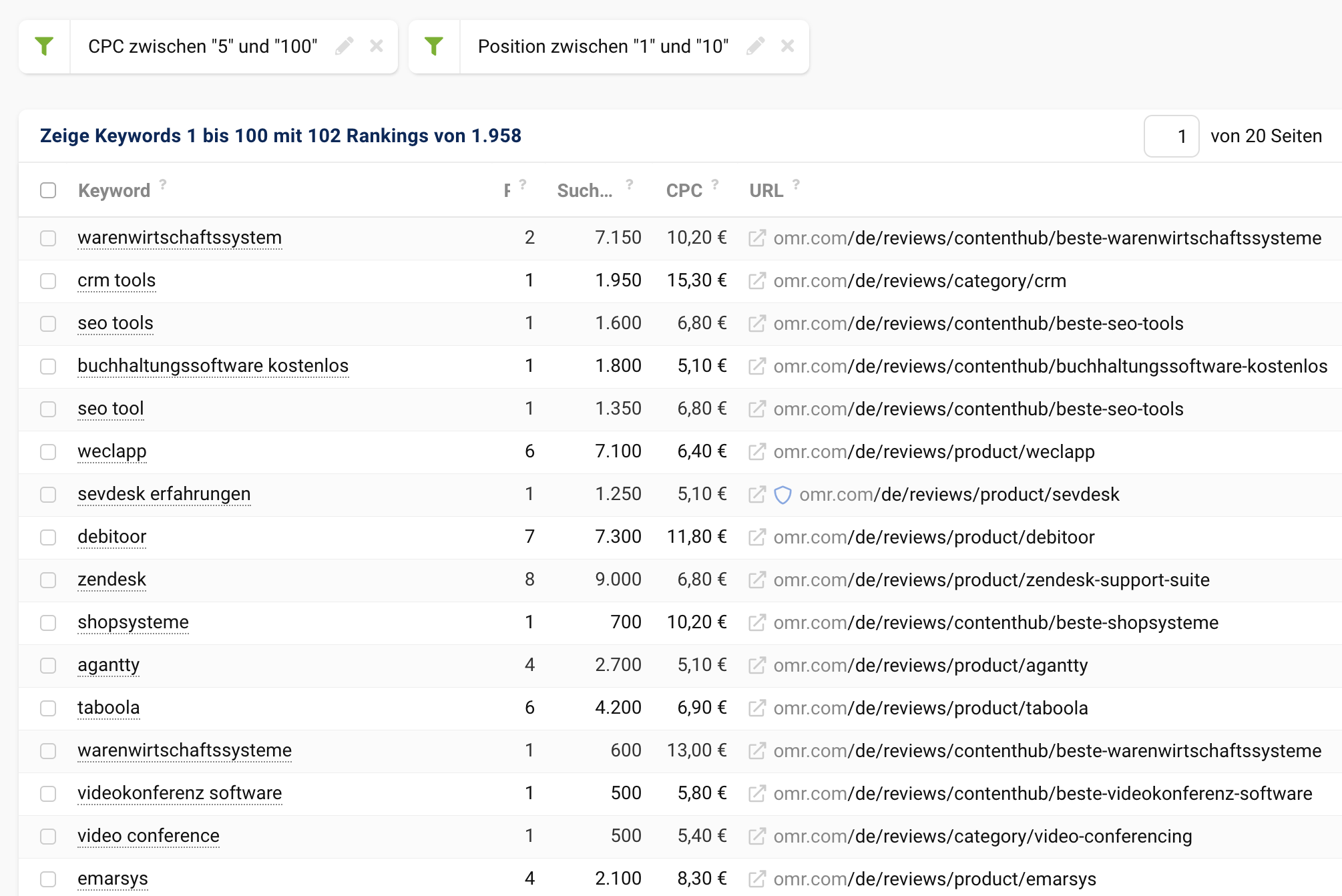Click the green funnel icon for CPC filter

pos(44,46)
